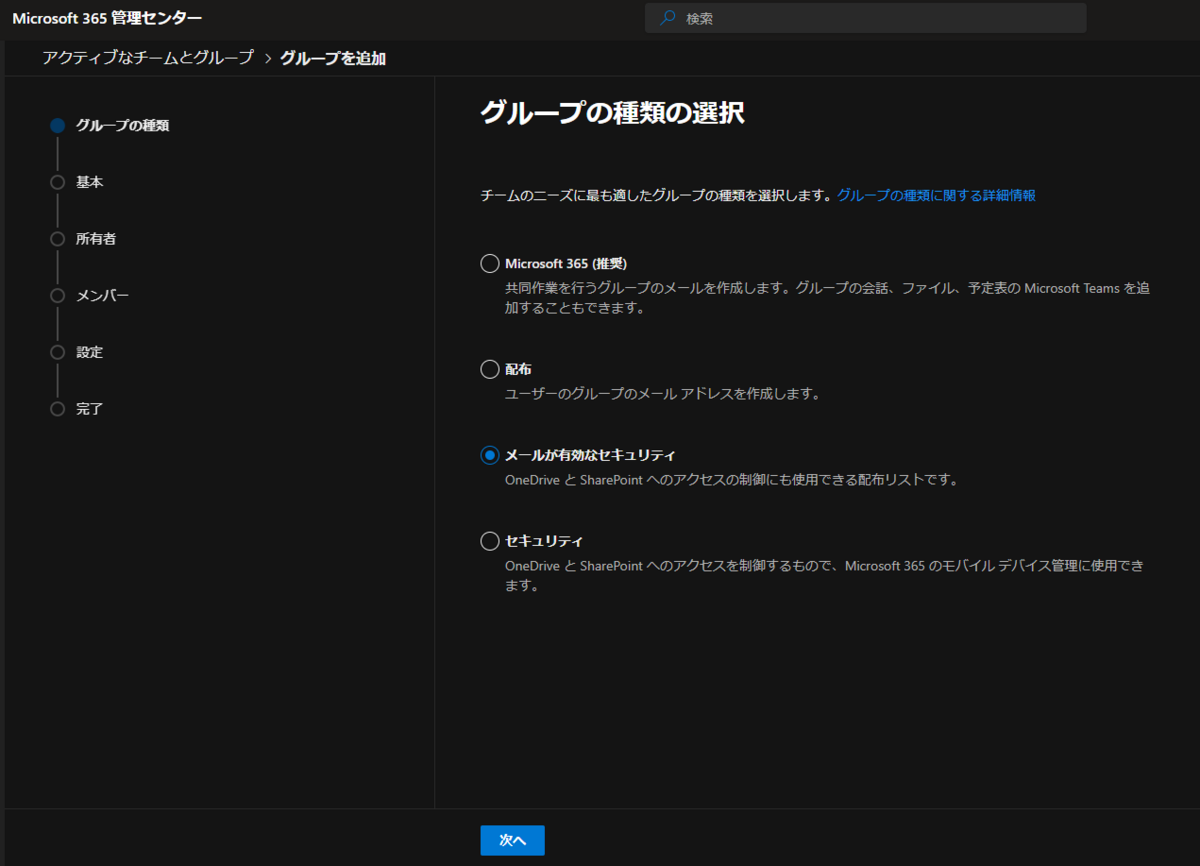Go to the メンバー step

[102, 296]
